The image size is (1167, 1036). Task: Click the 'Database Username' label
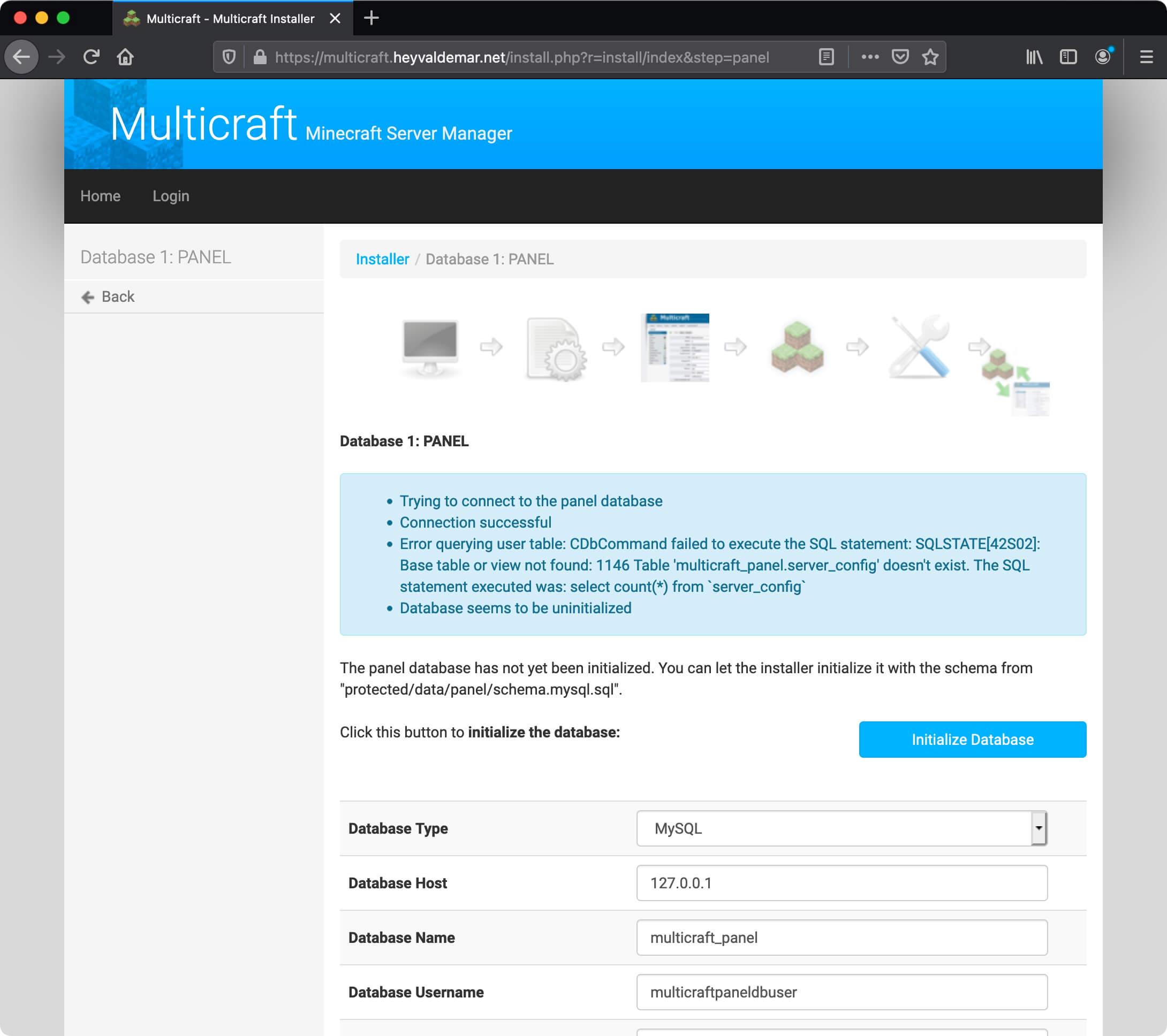(x=416, y=992)
